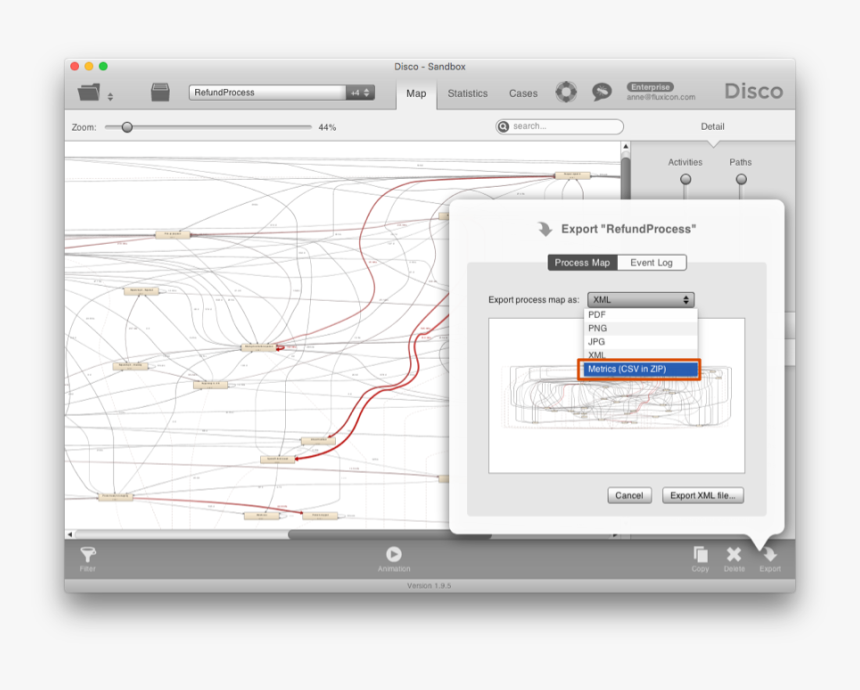
Task: Switch to the Statistics tab
Action: [467, 93]
